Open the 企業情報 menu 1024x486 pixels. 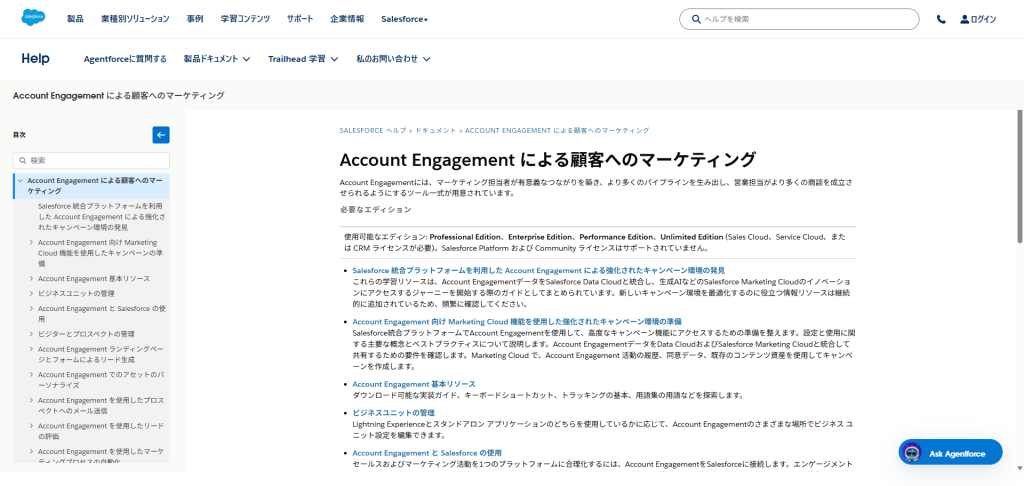(x=347, y=20)
